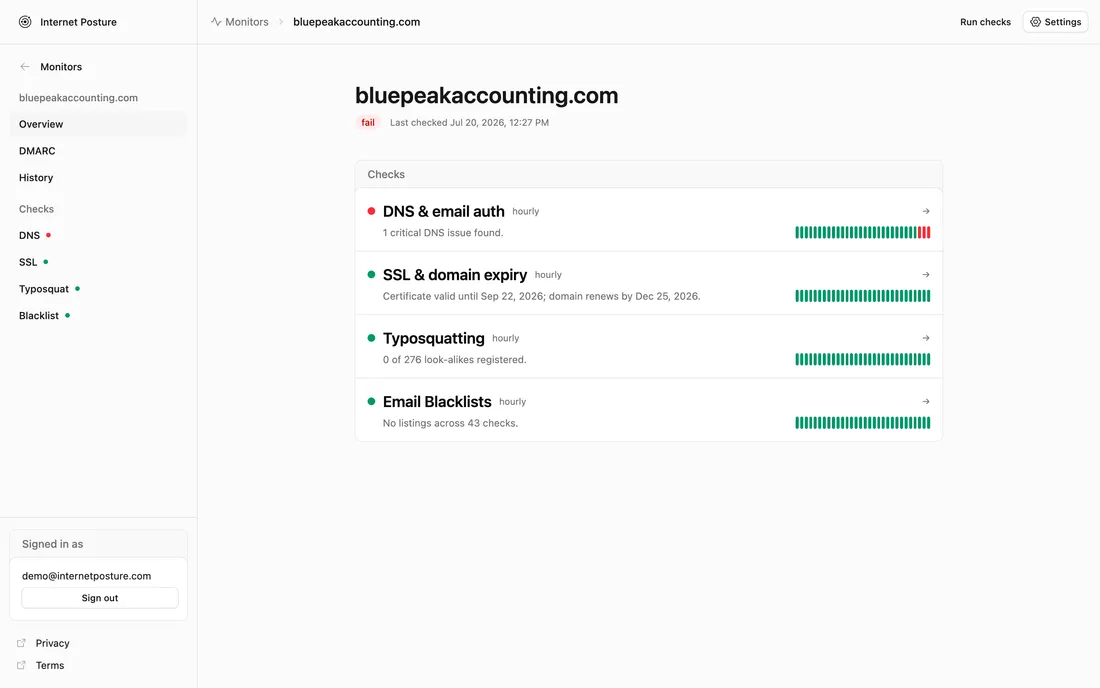Click the Sign out button
The image size is (1100, 688).
[x=100, y=598]
